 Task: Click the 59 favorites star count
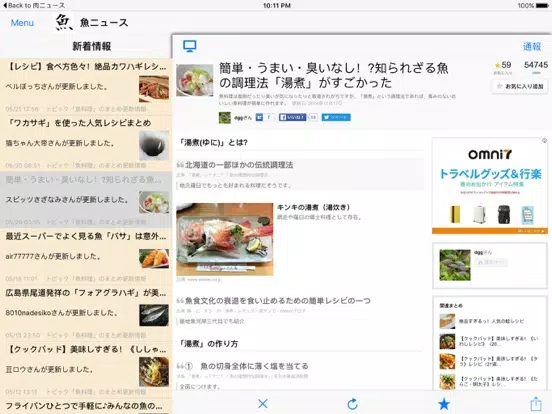click(503, 65)
